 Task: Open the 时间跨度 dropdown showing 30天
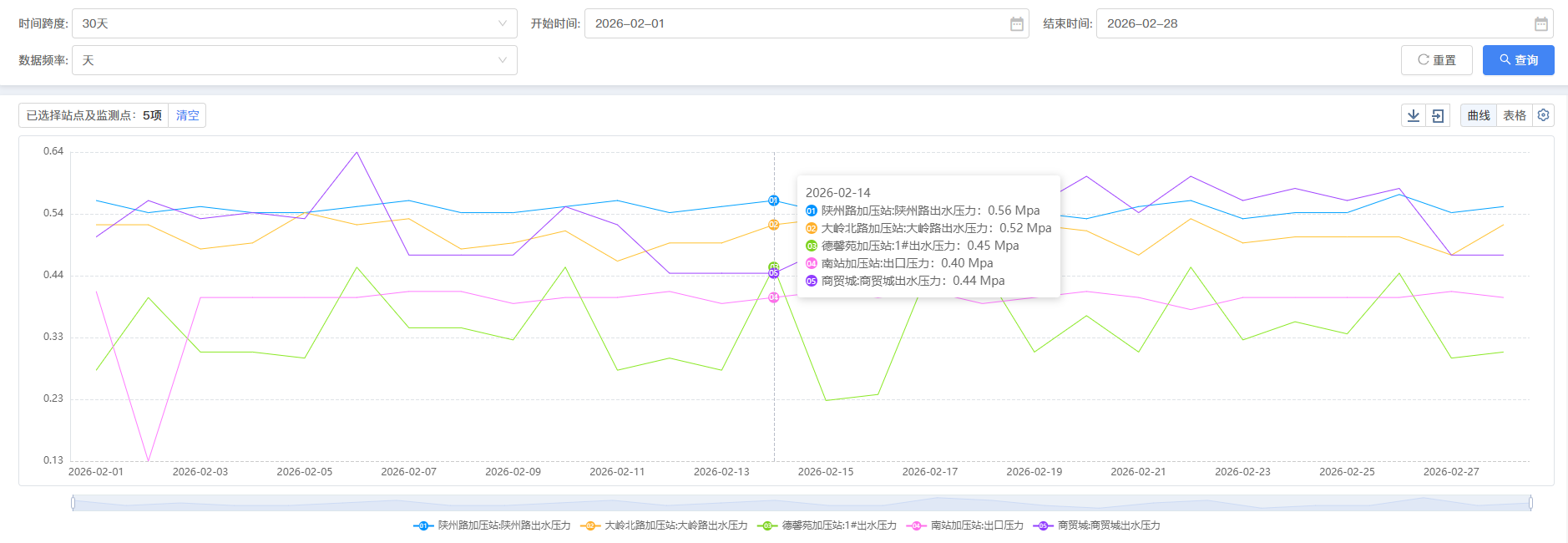(x=294, y=24)
